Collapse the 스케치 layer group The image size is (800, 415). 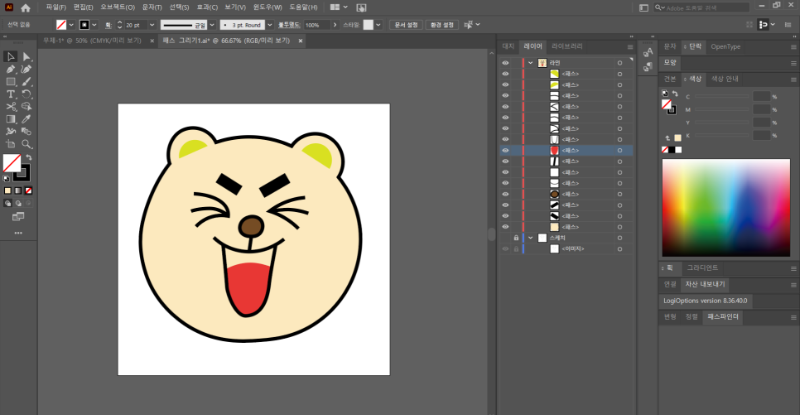pyautogui.click(x=531, y=238)
